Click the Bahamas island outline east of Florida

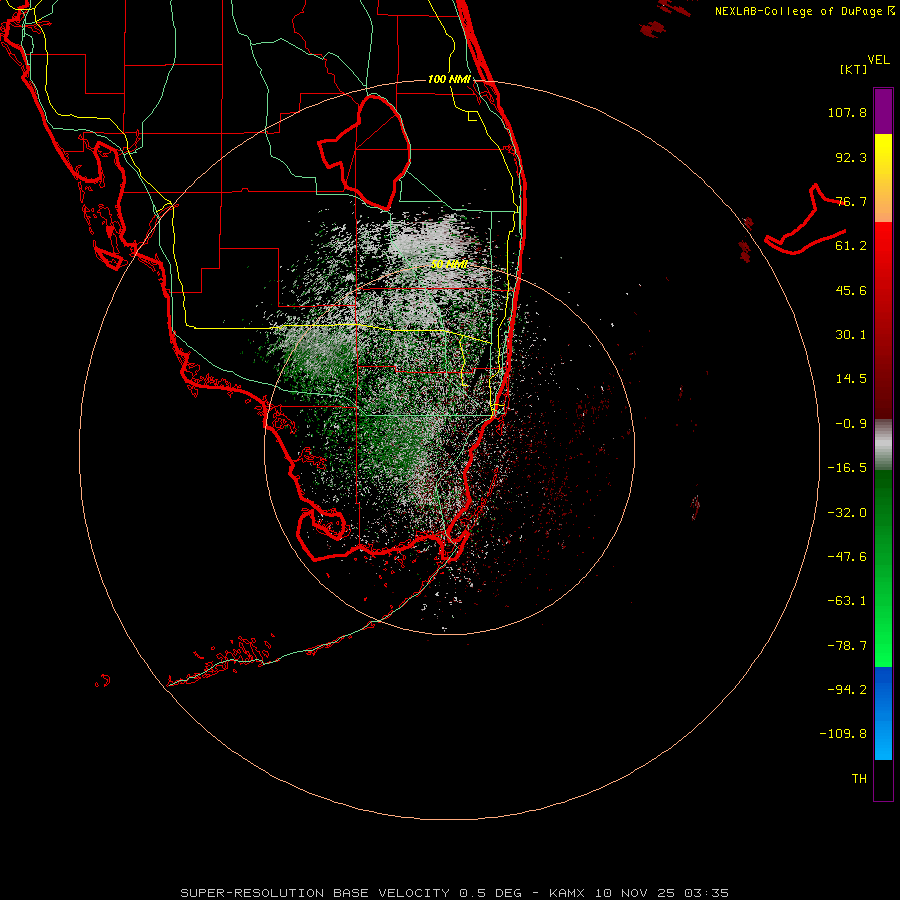click(x=805, y=219)
